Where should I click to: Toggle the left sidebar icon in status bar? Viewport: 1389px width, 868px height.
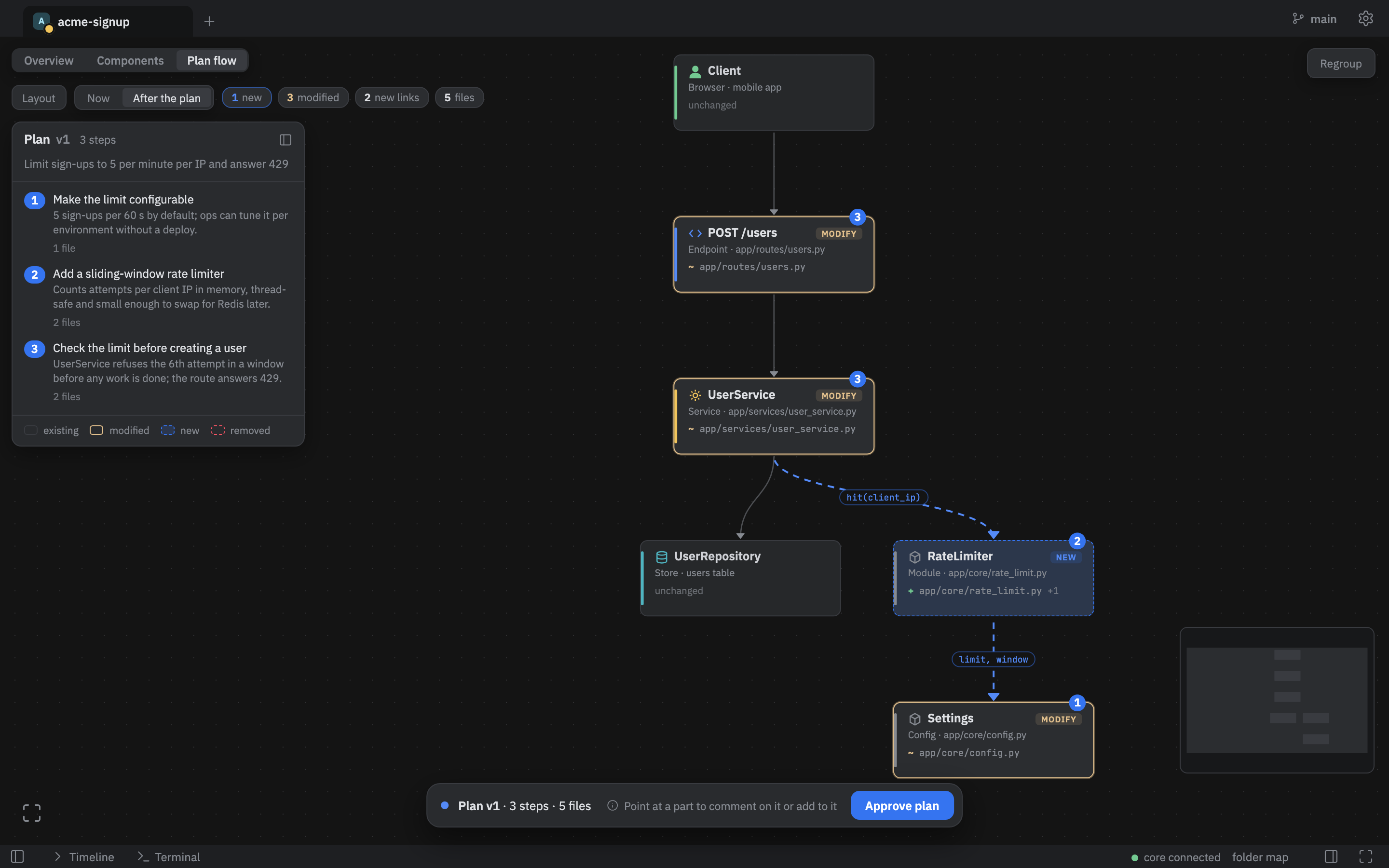pos(17,856)
